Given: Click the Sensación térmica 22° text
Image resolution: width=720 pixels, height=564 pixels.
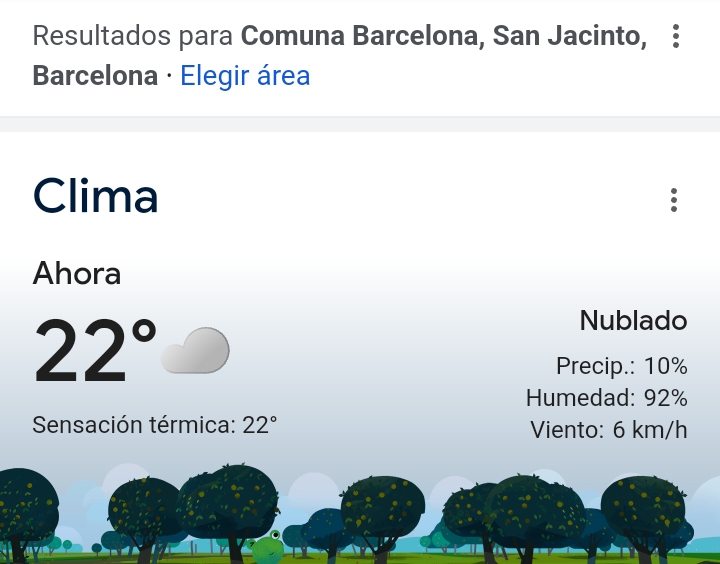Looking at the screenshot, I should coord(155,425).
